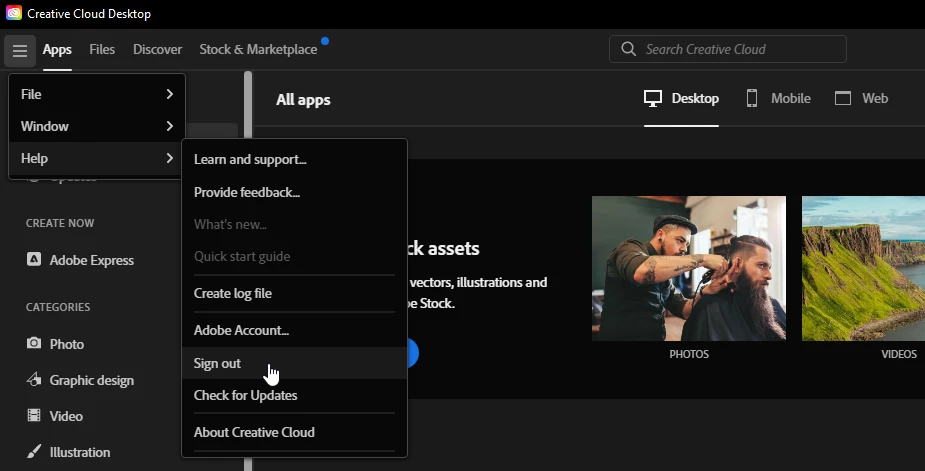Select the Web platform tab

pos(861,99)
